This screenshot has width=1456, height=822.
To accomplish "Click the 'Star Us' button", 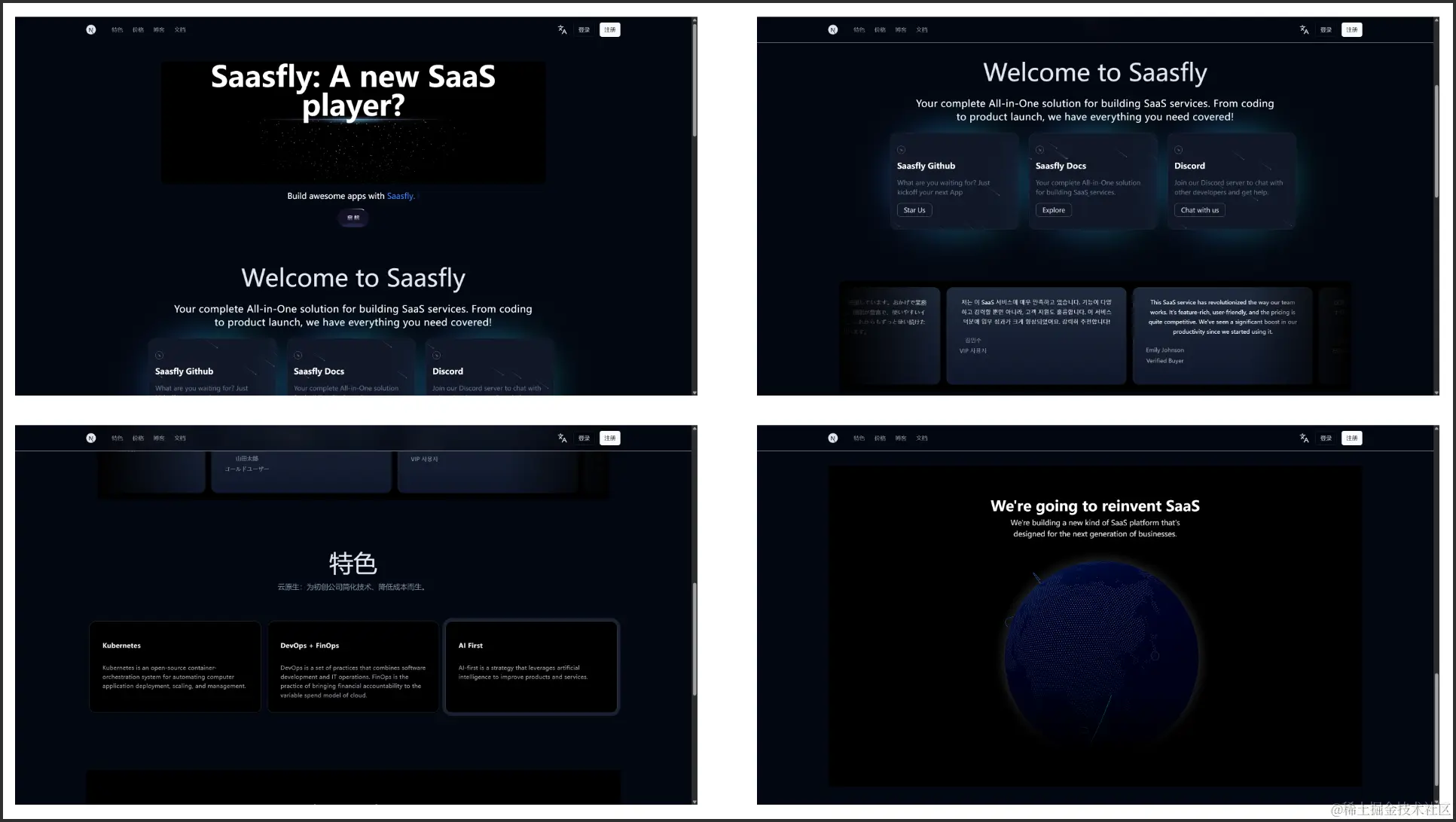I will click(x=914, y=210).
